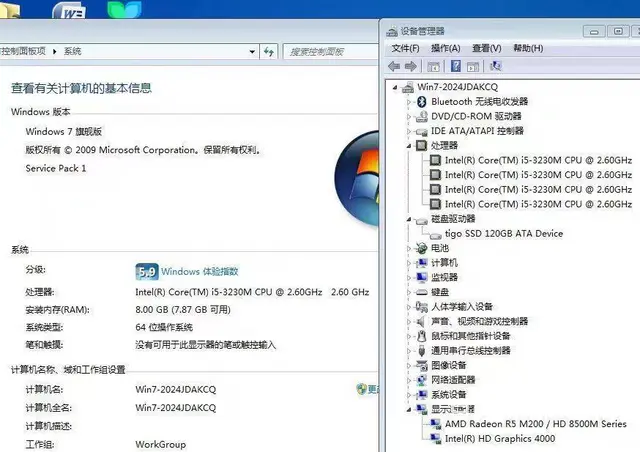Click the 搜索控制面板 search field
The image size is (640, 452).
[x=331, y=52]
